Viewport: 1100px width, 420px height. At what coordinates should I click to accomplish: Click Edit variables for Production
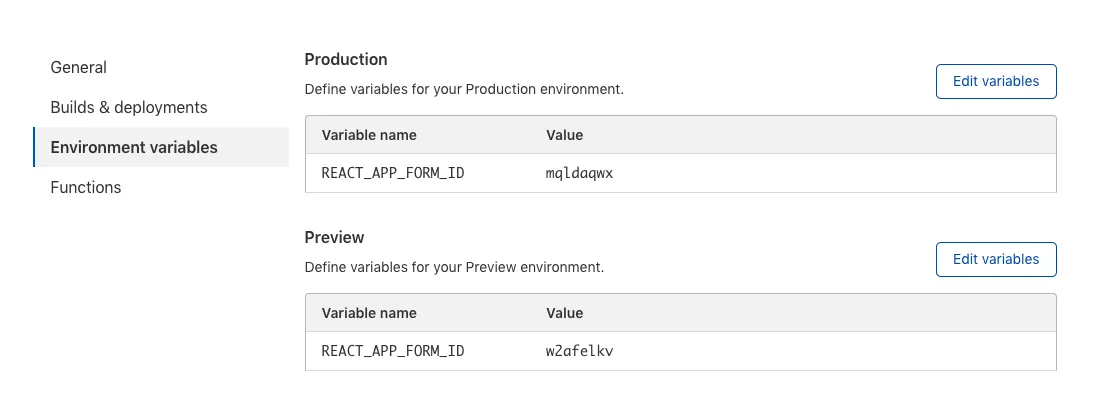[995, 81]
